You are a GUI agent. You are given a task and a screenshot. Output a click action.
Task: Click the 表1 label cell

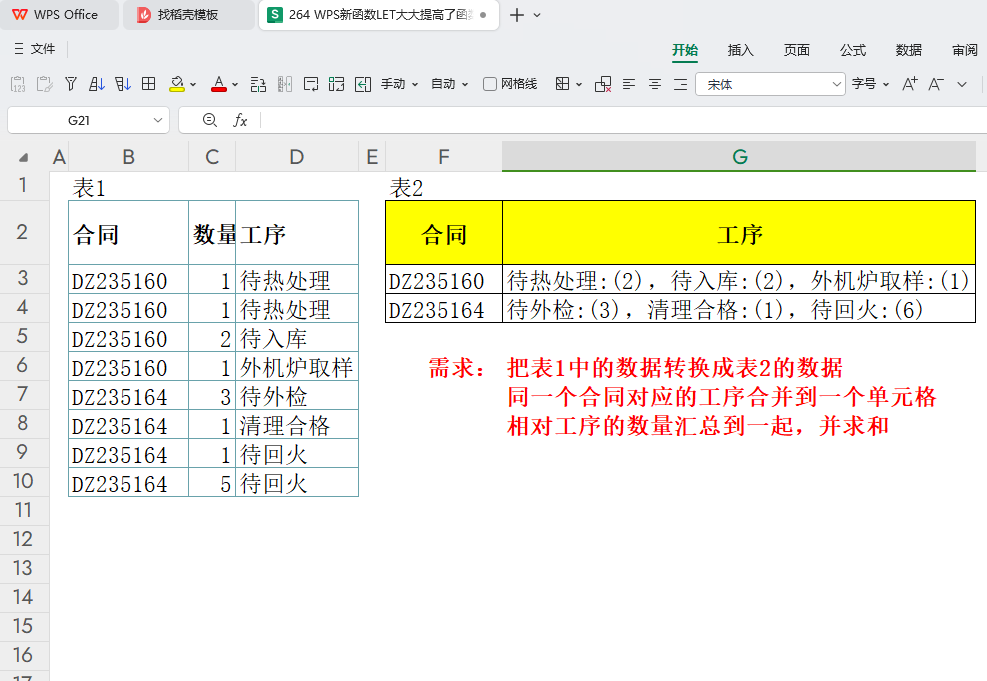pos(128,187)
